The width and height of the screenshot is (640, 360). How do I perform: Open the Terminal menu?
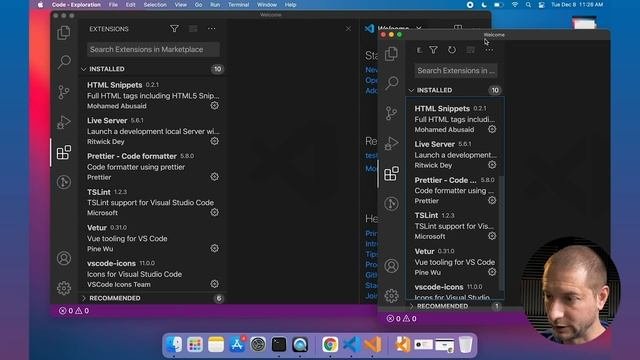[x=238, y=4]
